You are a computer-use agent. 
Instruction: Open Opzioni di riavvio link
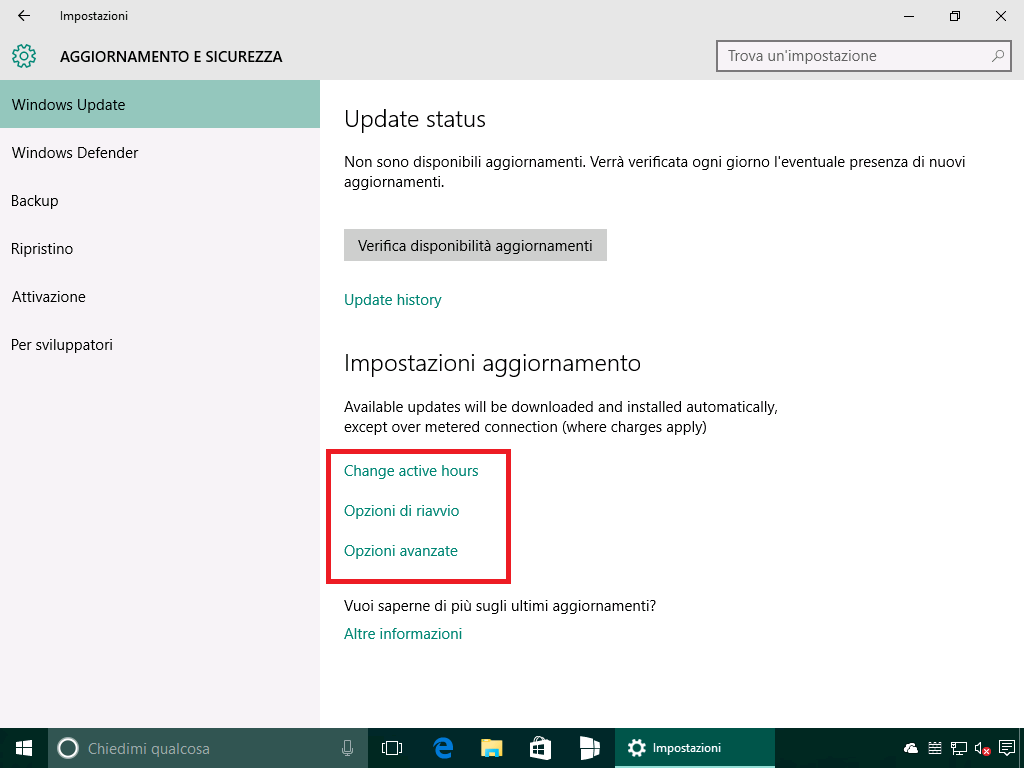[x=402, y=511]
